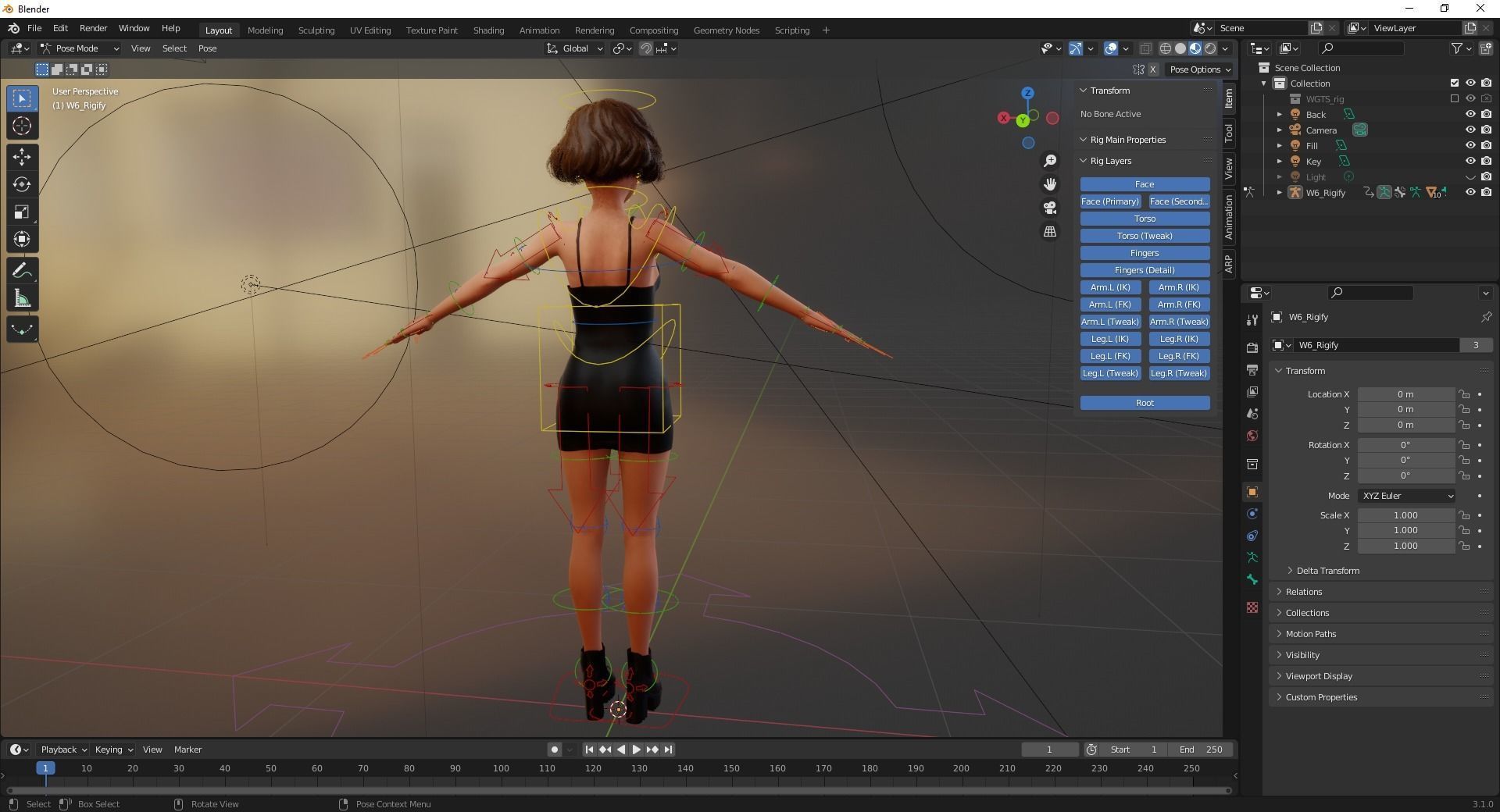The height and width of the screenshot is (812, 1500).
Task: Select the Select Box tool
Action: click(22, 98)
